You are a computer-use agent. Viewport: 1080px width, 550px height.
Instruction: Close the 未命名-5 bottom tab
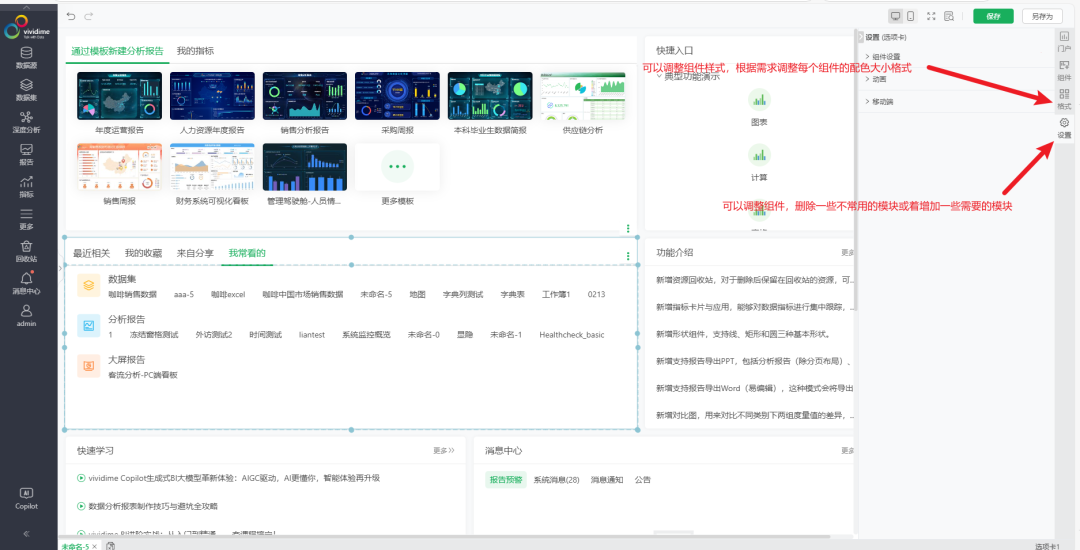pos(95,547)
